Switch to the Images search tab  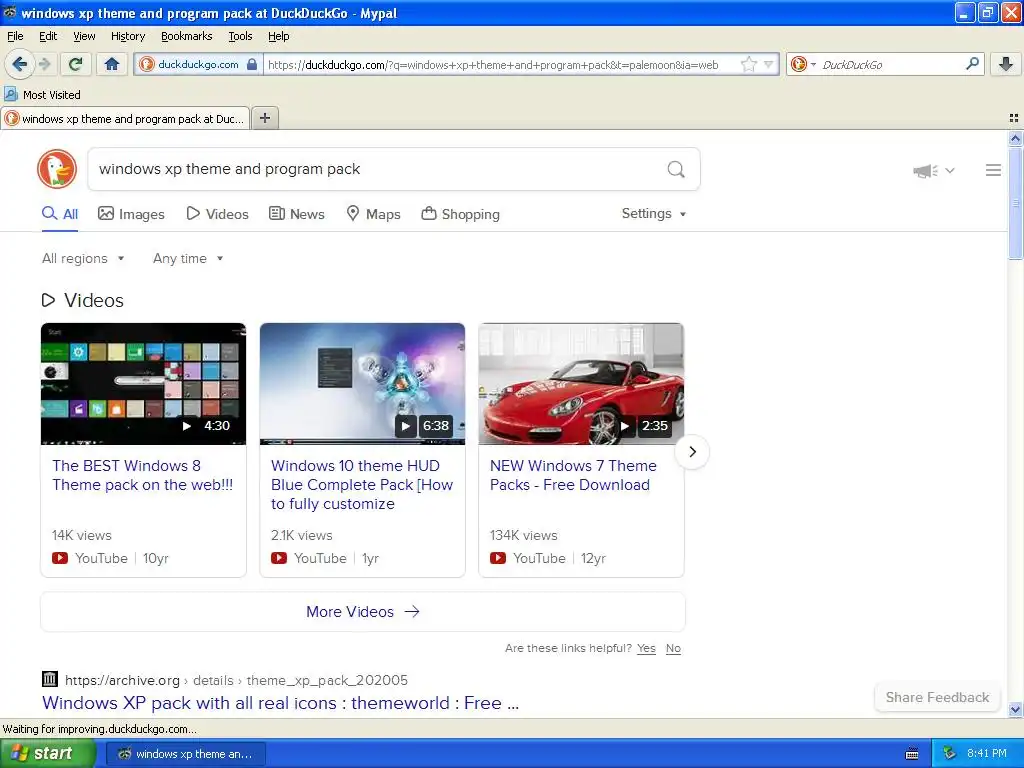click(x=131, y=214)
